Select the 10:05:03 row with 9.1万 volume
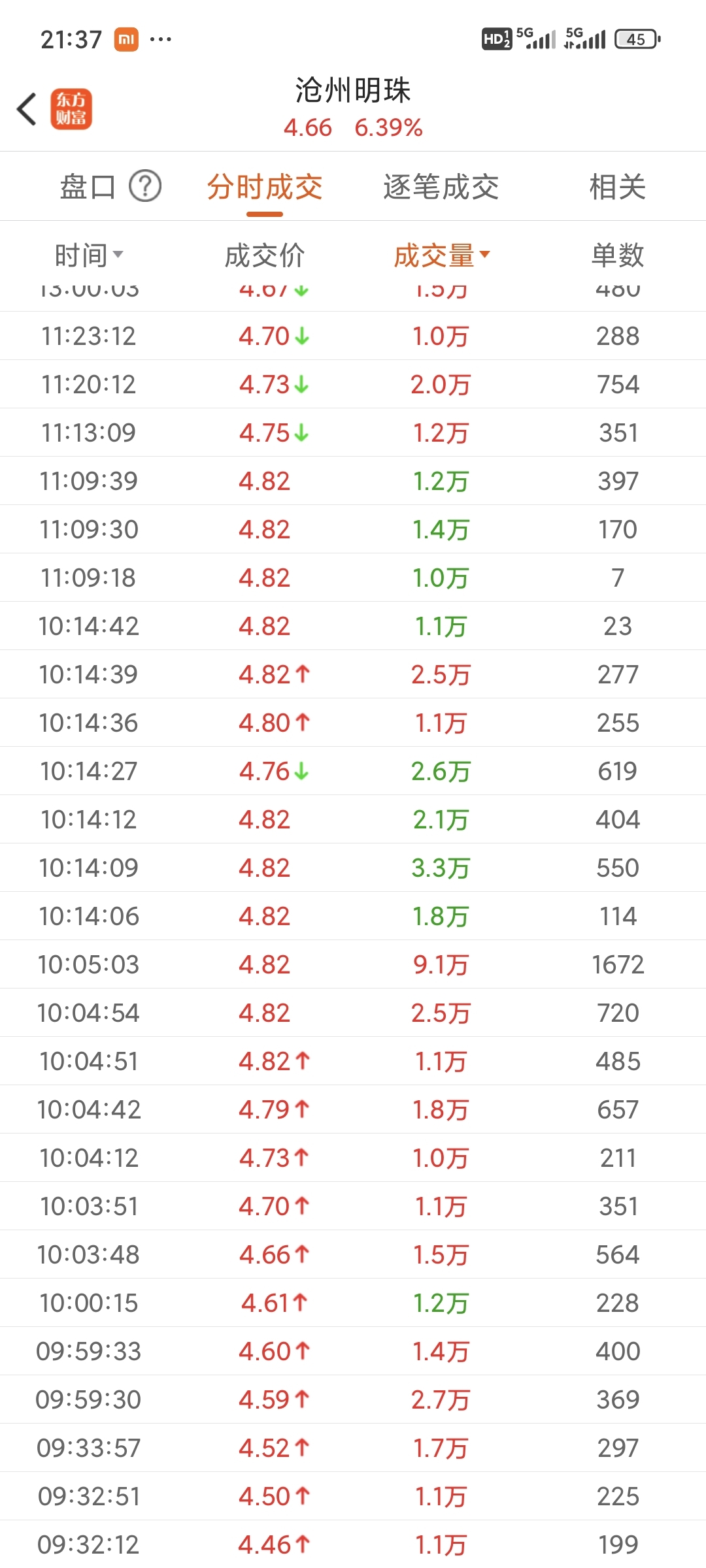 [x=353, y=964]
